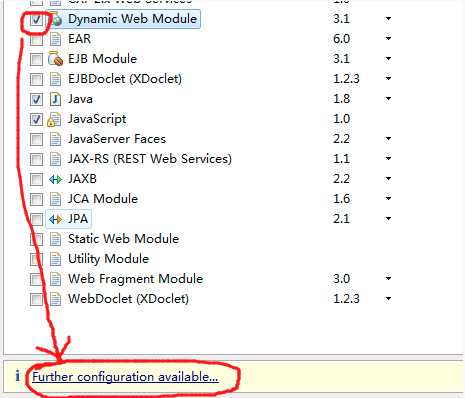Viewport: 465px width, 398px height.
Task: Select the EJB Module label
Action: (x=102, y=59)
